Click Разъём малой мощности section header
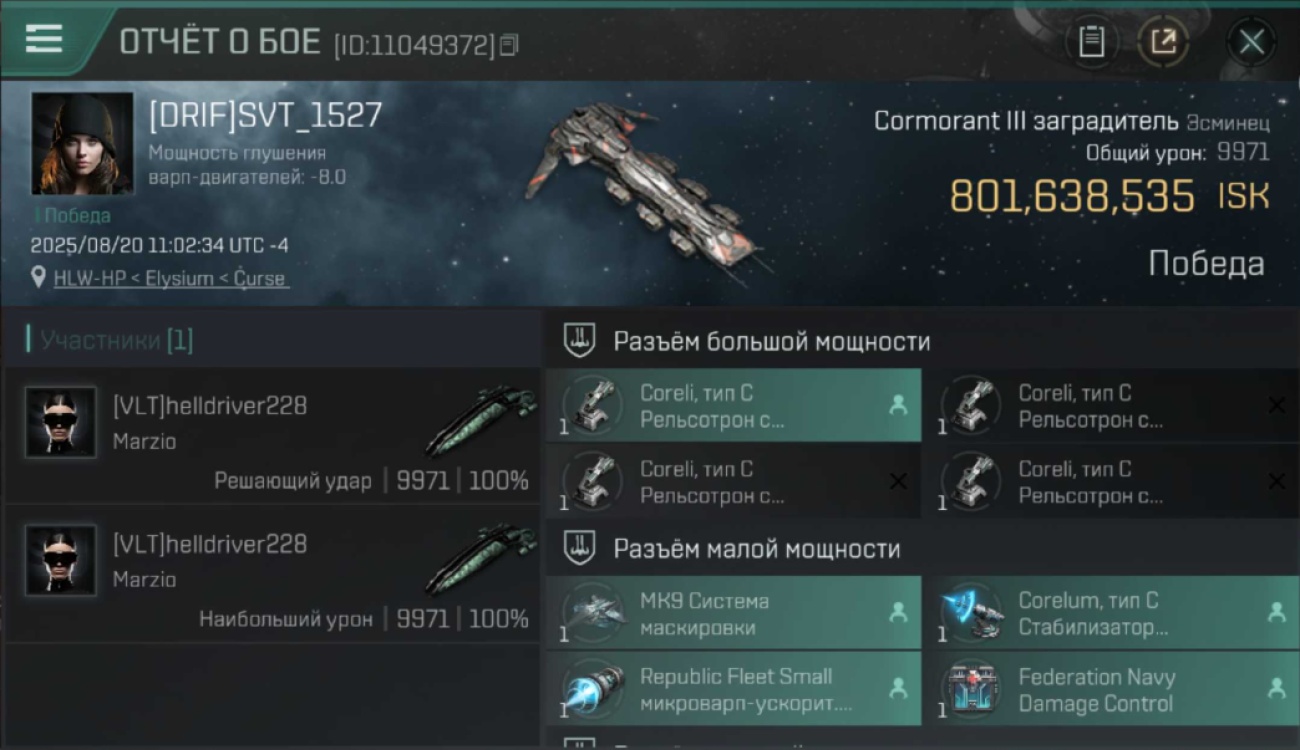This screenshot has height=750, width=1300. pos(756,549)
